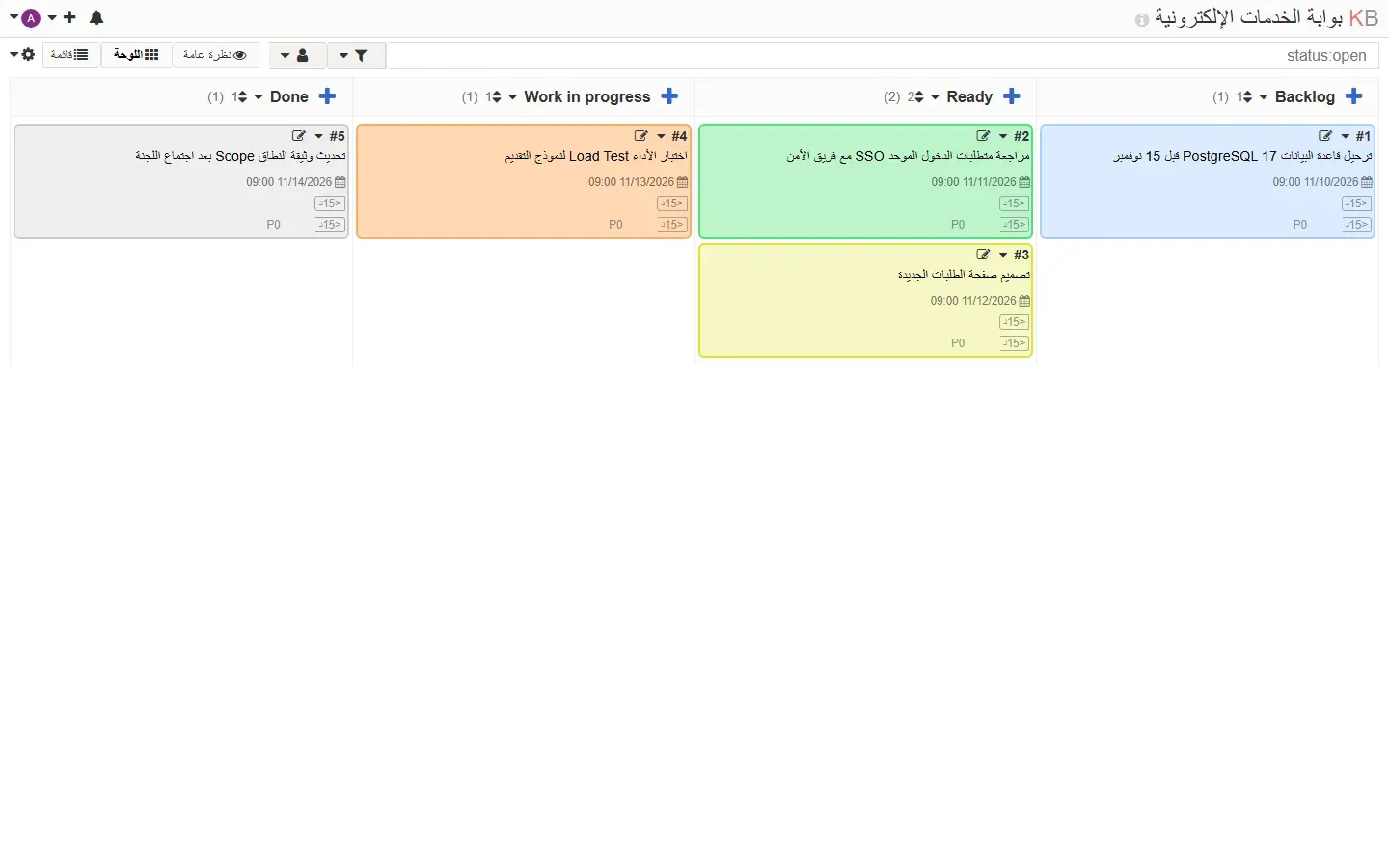This screenshot has height=868, width=1389.
Task: Open the task titled تصميم صفحة الطلبات الجديدة
Action: point(965,275)
